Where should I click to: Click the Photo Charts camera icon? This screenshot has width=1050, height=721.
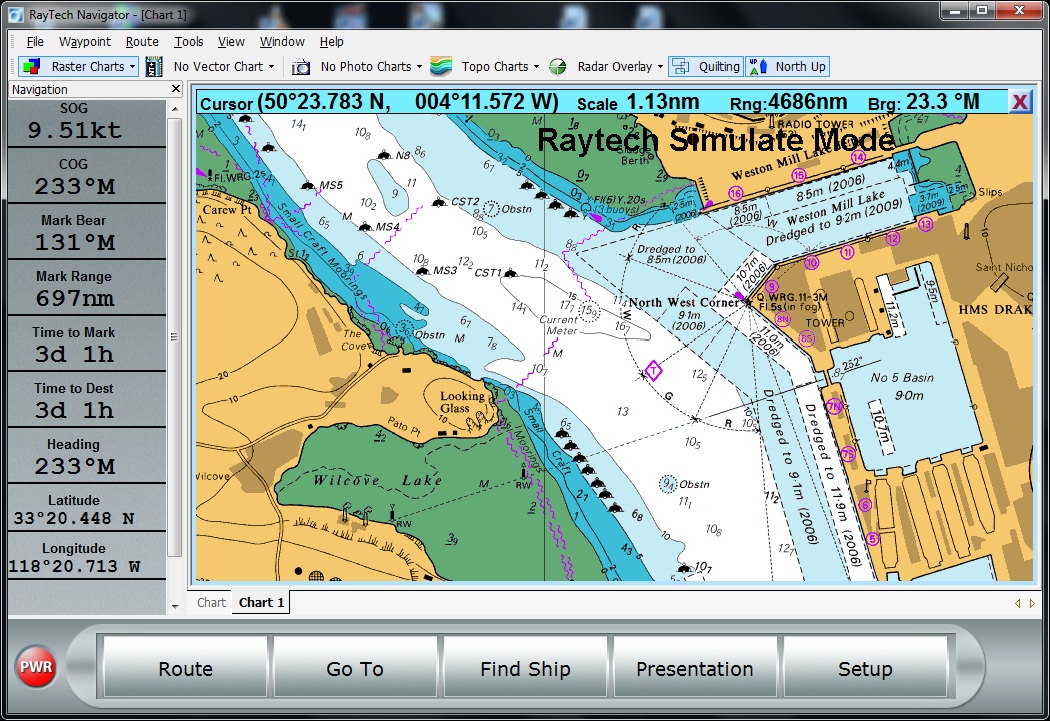coord(301,67)
